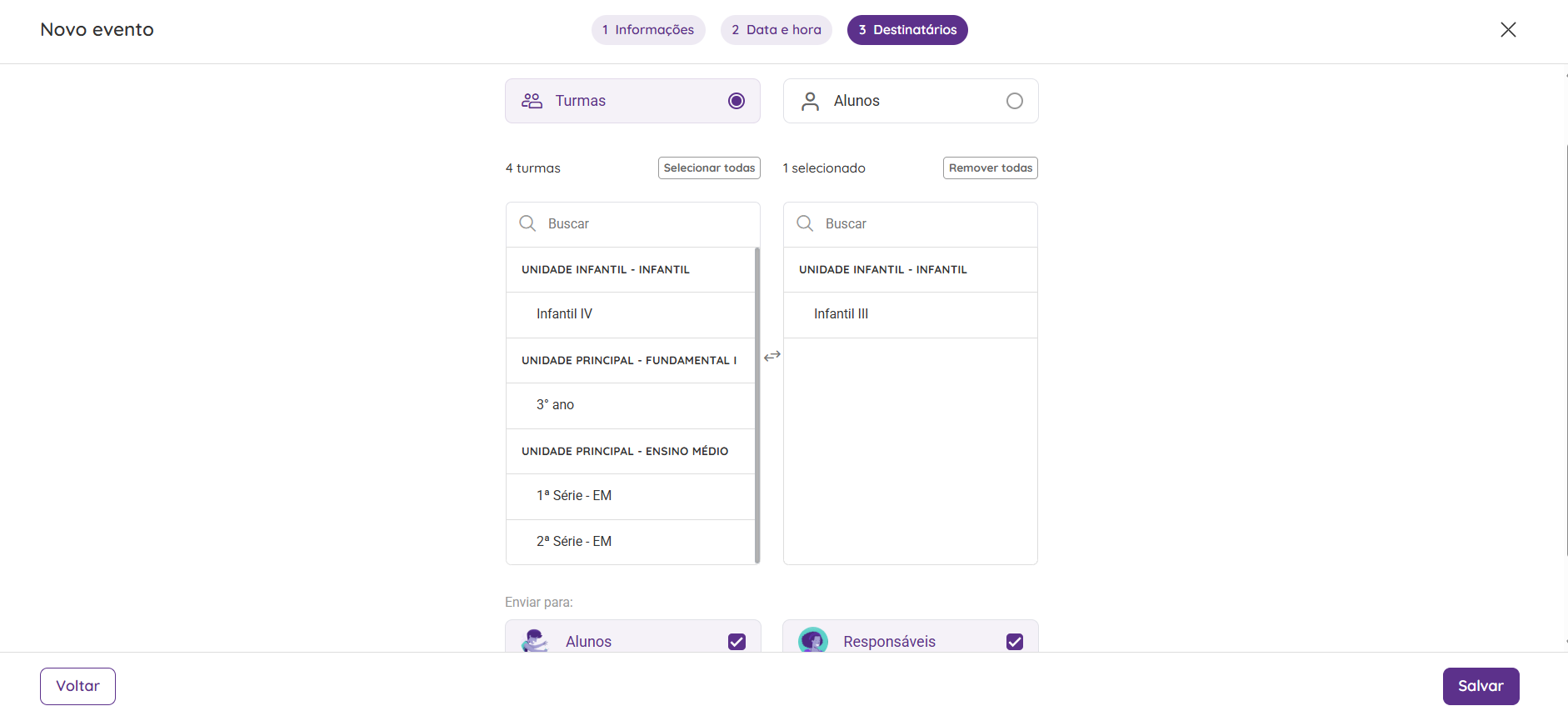Viewport: 1568px width, 716px height.
Task: Click the Selecionar todas button
Action: [709, 168]
